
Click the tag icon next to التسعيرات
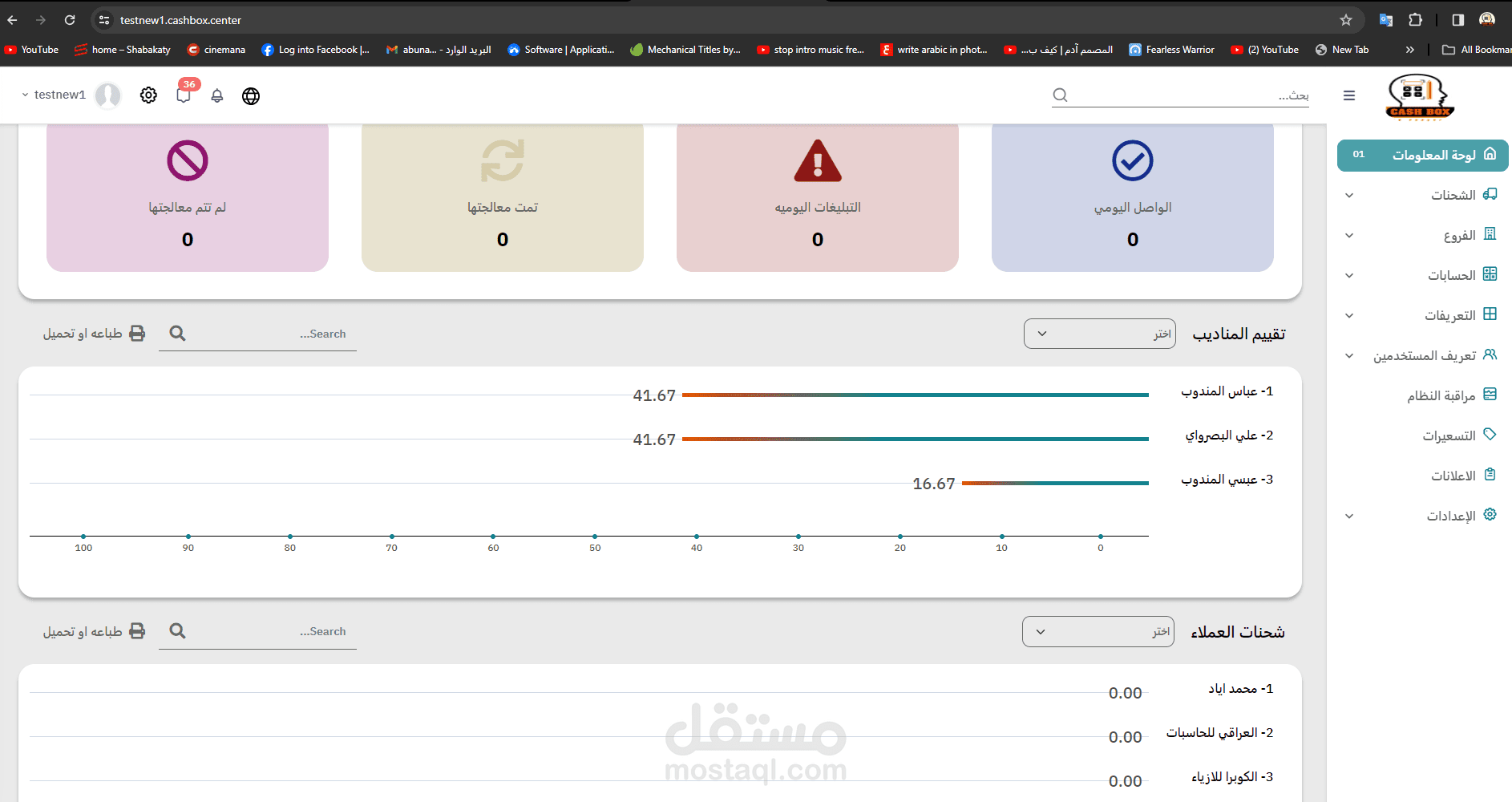(x=1490, y=435)
